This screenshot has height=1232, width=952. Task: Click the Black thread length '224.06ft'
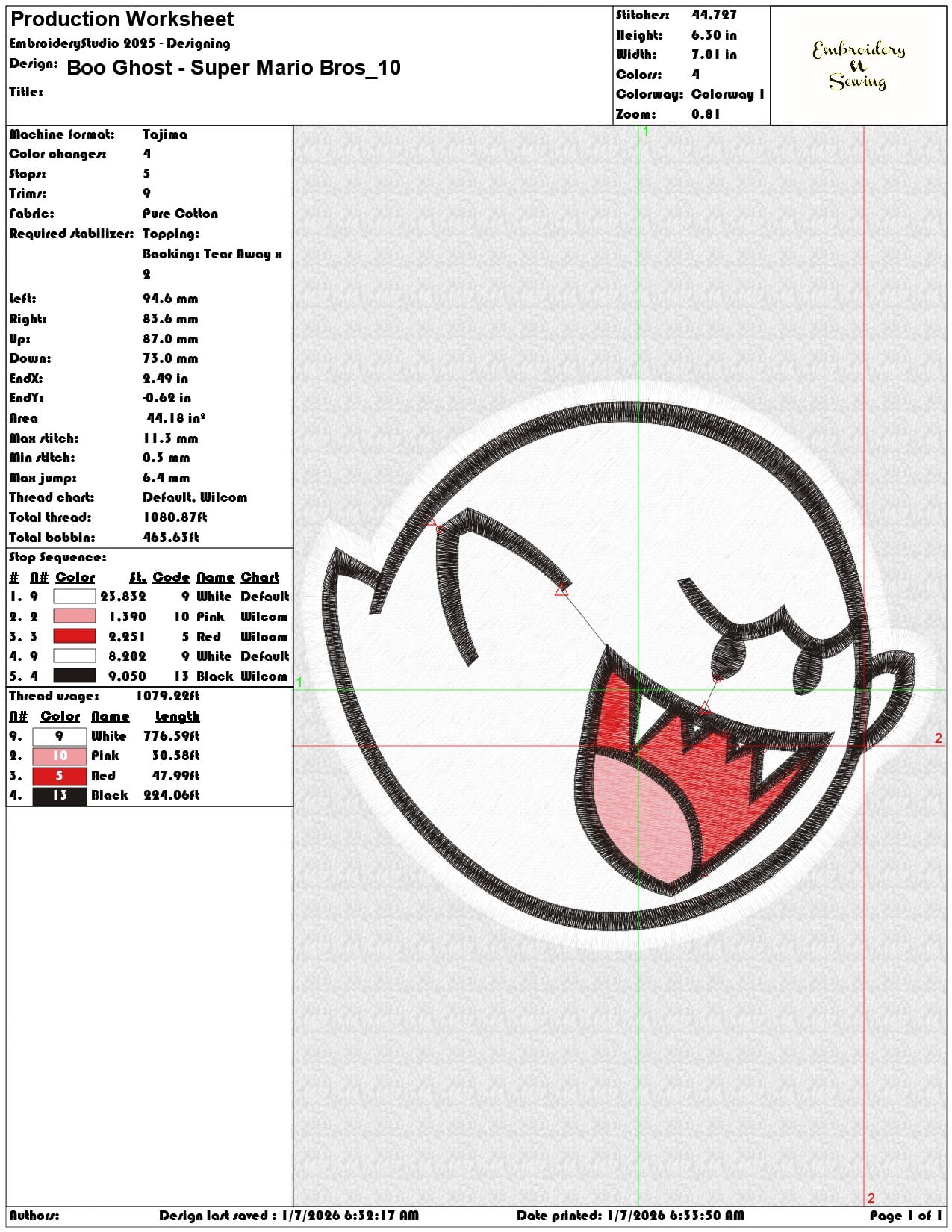point(172,796)
